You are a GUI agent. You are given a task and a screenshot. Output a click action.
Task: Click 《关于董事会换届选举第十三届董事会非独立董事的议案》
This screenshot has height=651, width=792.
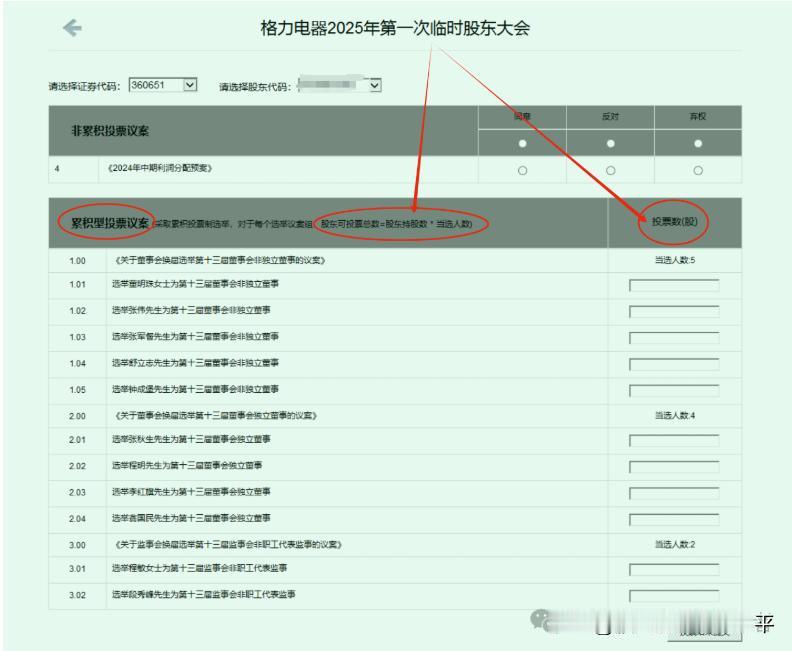pyautogui.click(x=220, y=261)
